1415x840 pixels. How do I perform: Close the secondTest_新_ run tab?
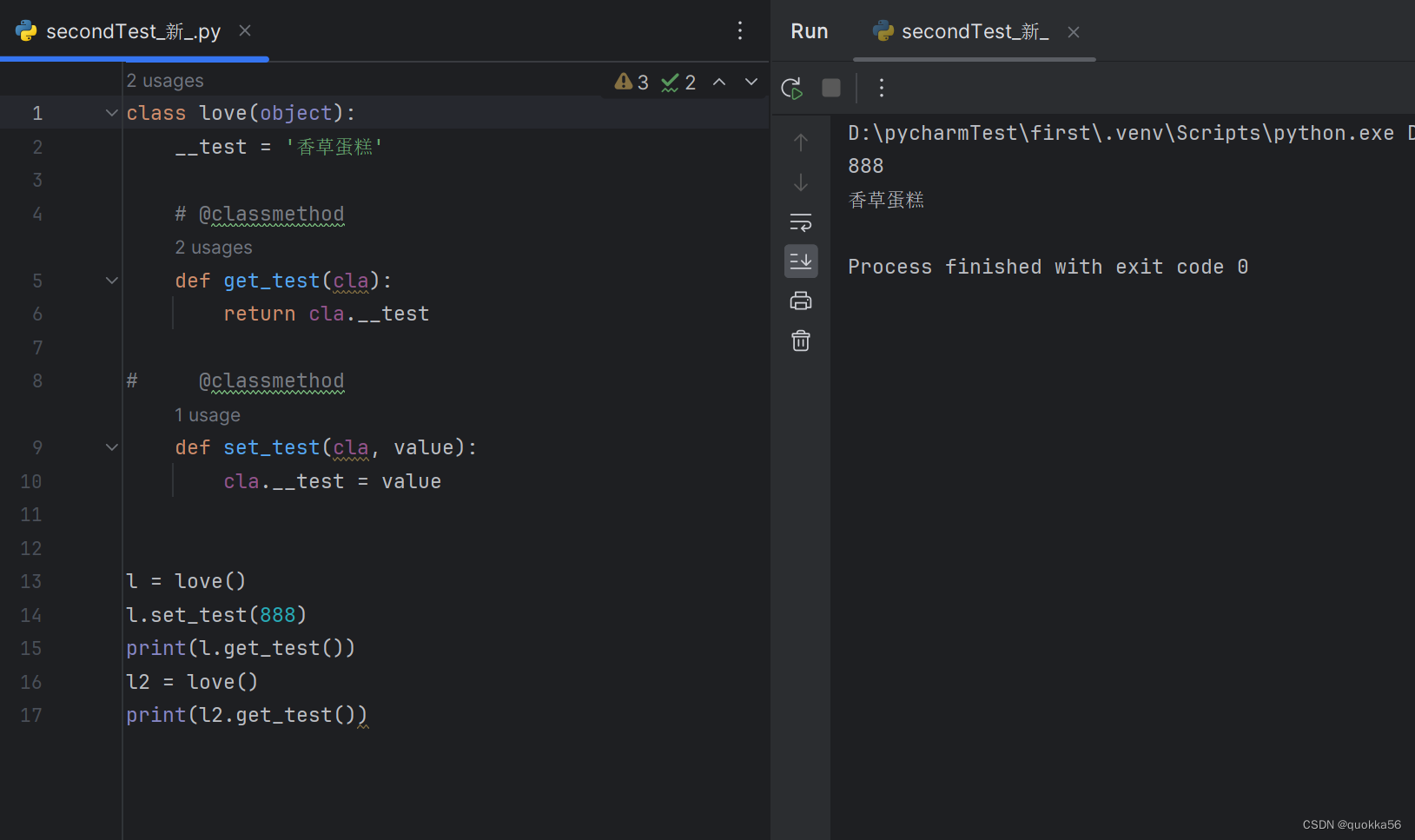[1074, 32]
